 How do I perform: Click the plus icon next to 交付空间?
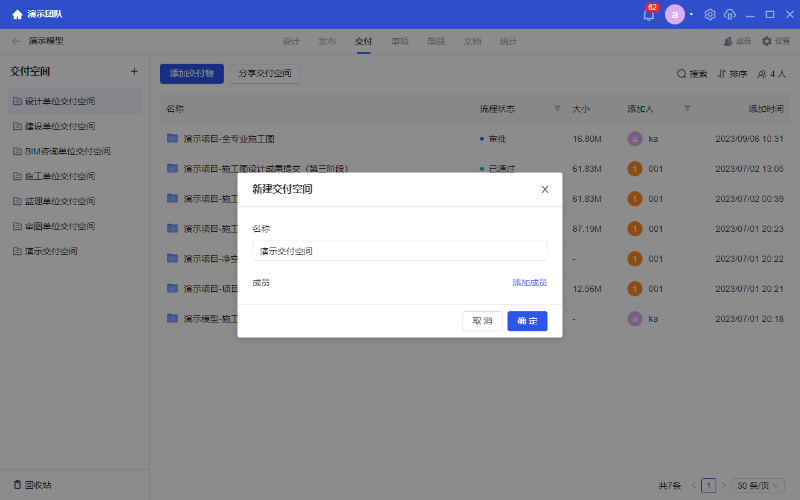click(x=134, y=71)
